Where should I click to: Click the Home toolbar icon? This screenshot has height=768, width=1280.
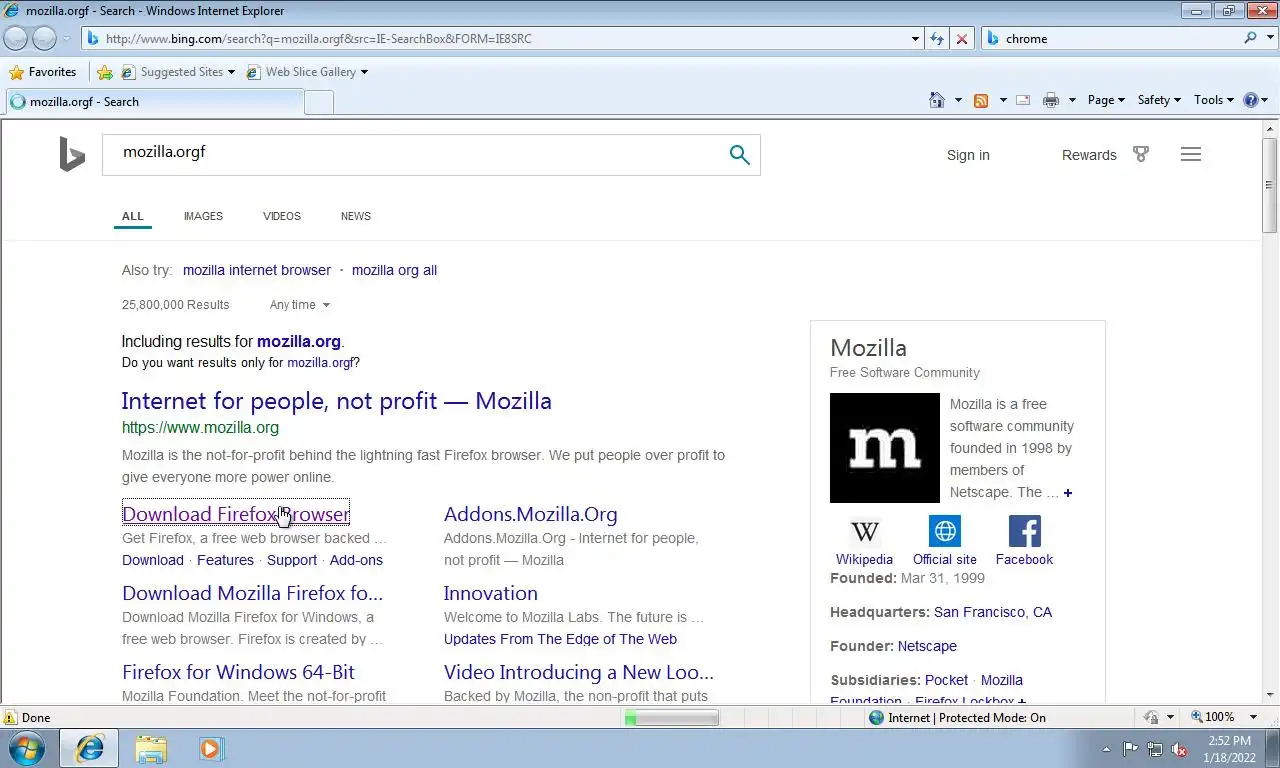coord(937,100)
